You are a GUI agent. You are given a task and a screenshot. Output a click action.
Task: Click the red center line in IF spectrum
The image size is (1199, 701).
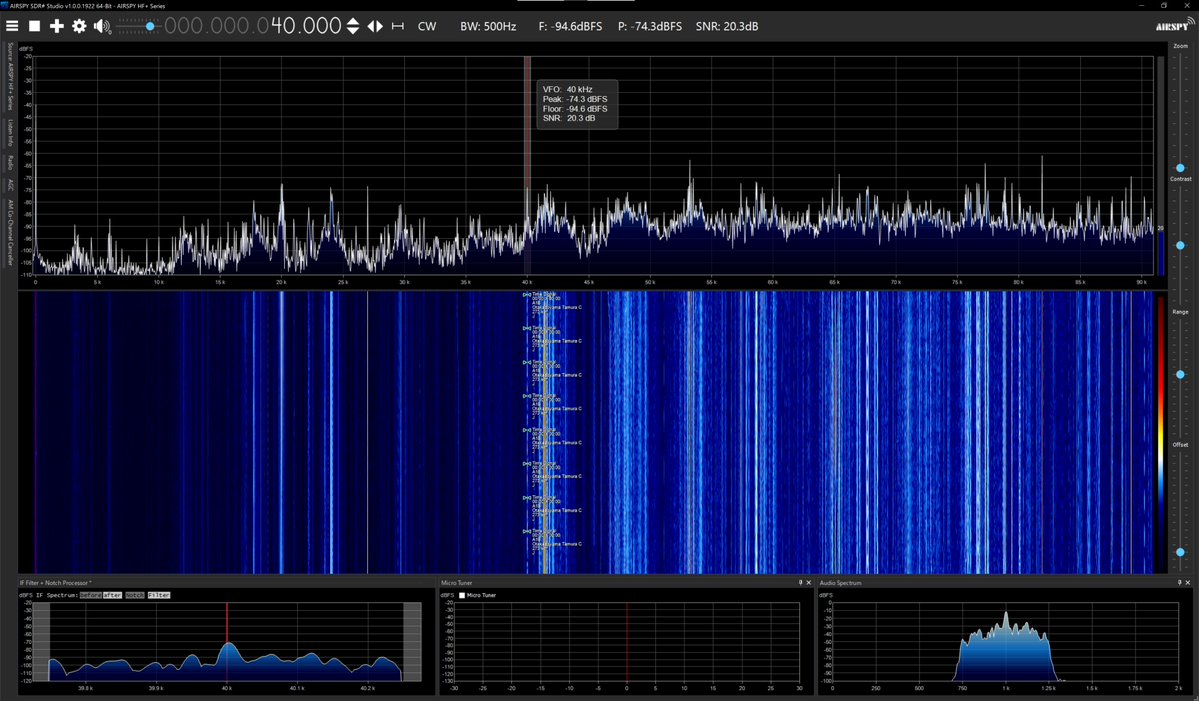tap(226, 641)
